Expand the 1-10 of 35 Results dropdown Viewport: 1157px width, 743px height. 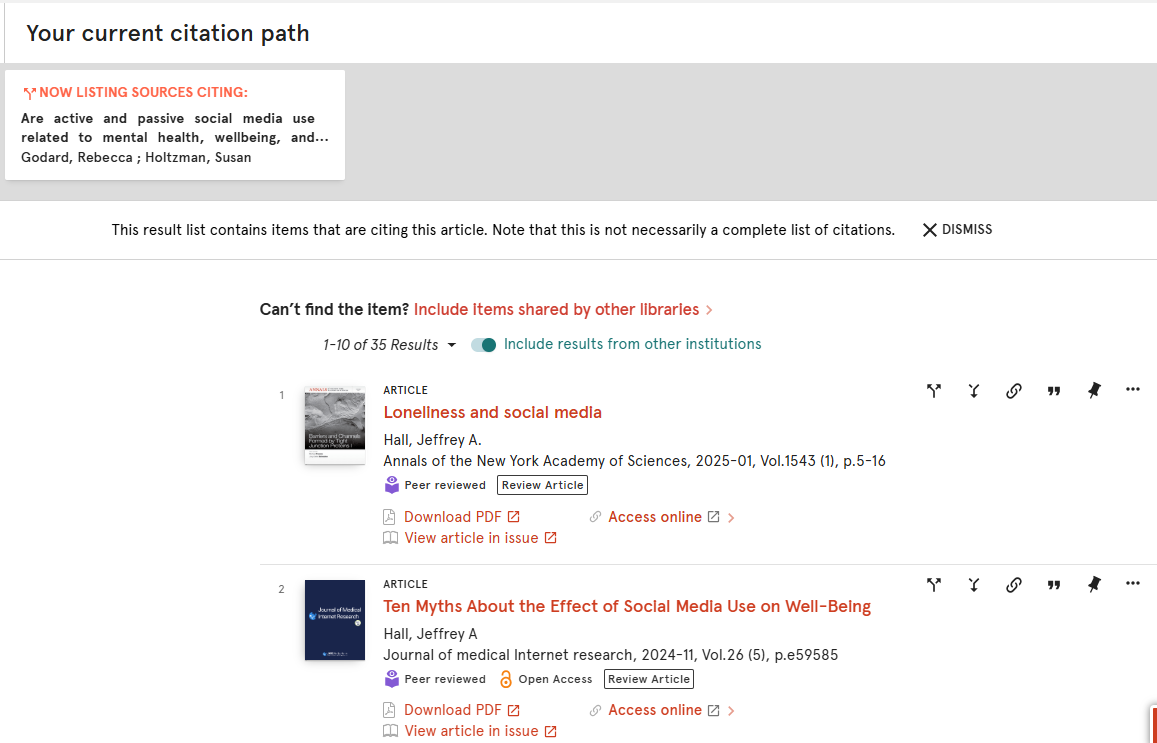click(x=390, y=345)
